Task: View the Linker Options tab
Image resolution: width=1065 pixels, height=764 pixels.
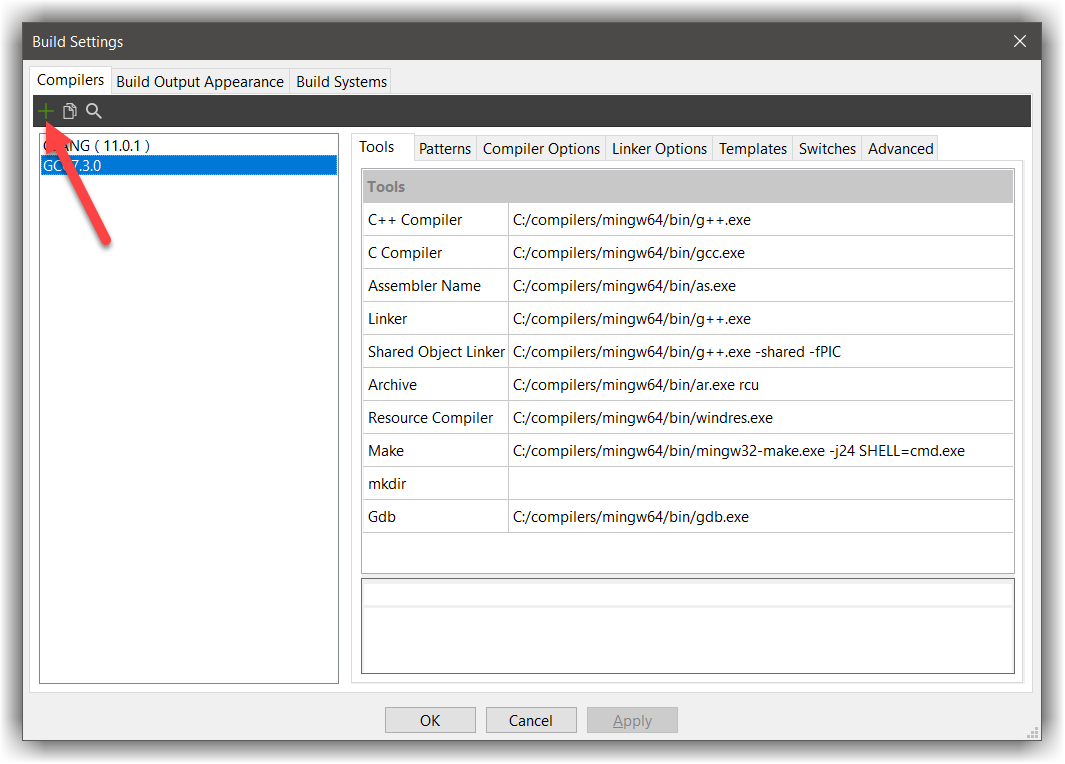Action: 659,148
